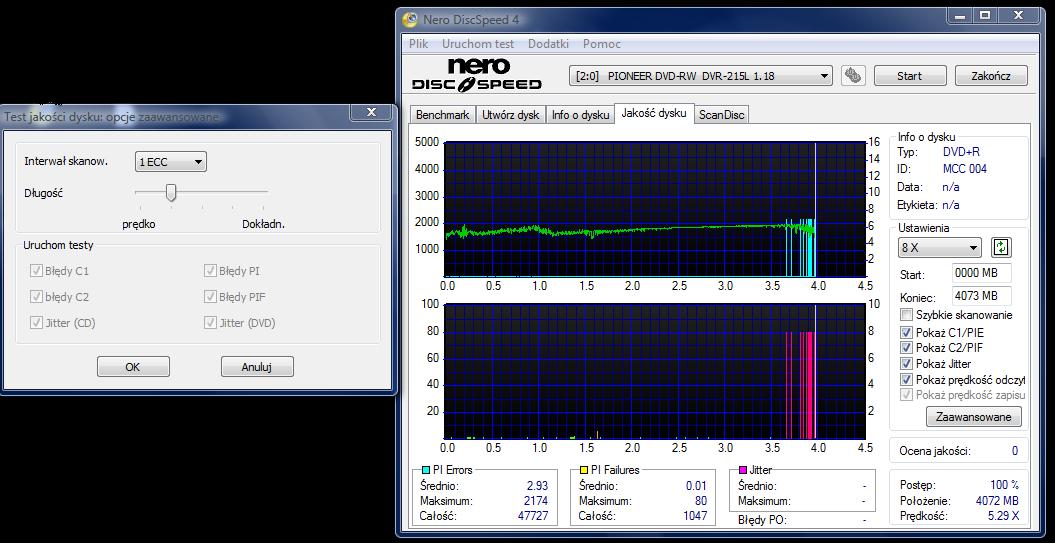The height and width of the screenshot is (543, 1055).
Task: Click the Błędy PO label
Action: point(762,519)
